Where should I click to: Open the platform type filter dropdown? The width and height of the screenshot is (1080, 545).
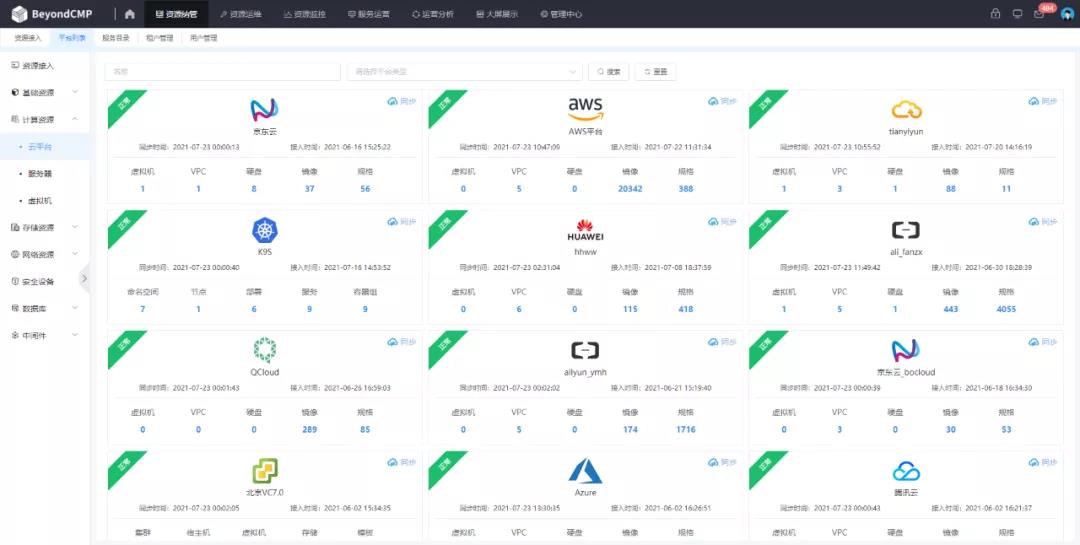point(464,72)
